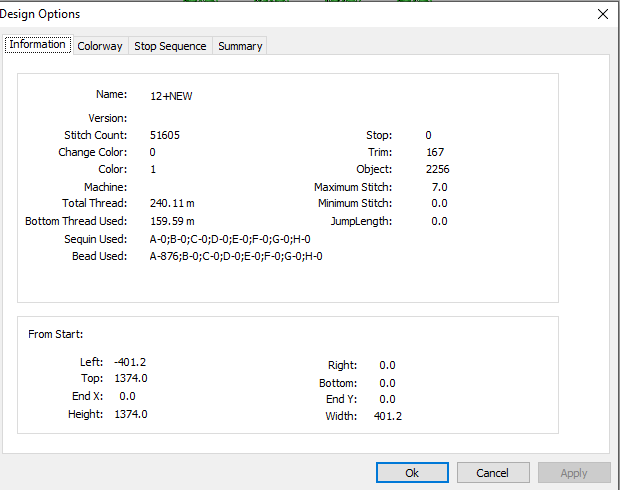
Task: Click the stitch count value 51605
Action: [165, 135]
